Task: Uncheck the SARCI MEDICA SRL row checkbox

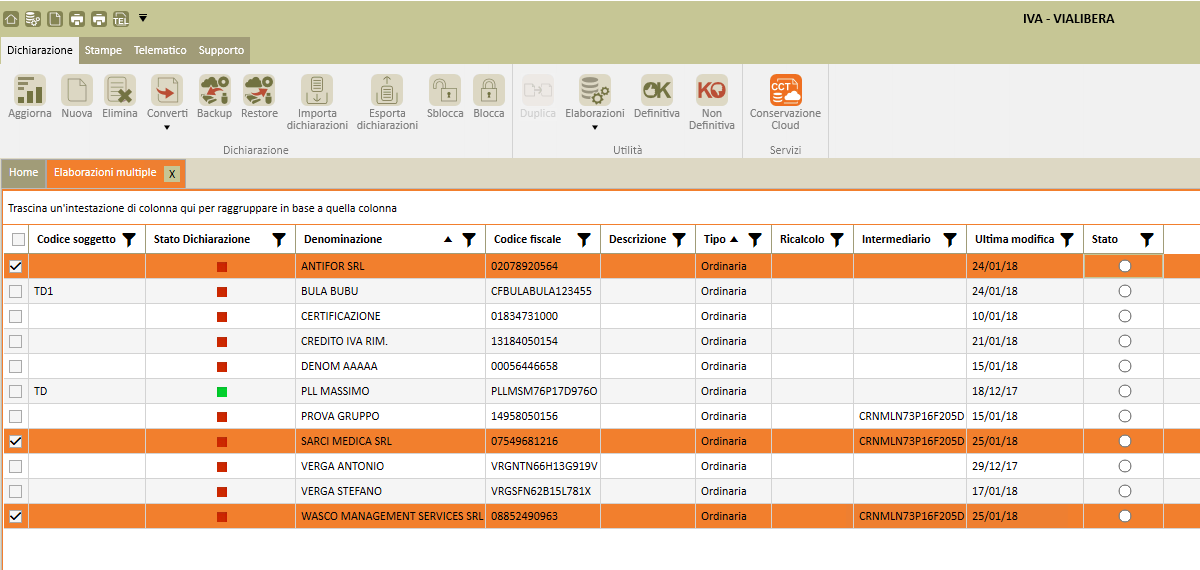Action: [x=15, y=441]
